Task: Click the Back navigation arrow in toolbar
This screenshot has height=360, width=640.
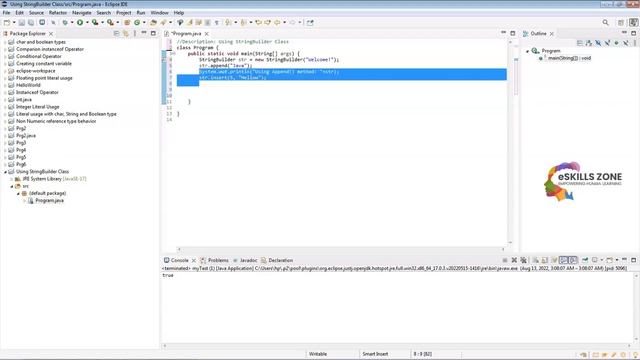Action: tap(277, 23)
